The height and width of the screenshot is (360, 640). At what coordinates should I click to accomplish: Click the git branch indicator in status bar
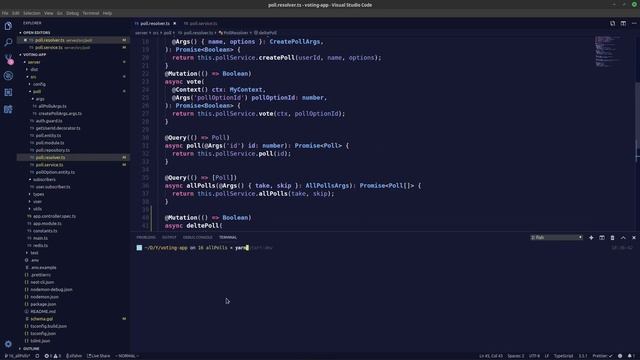(17, 356)
